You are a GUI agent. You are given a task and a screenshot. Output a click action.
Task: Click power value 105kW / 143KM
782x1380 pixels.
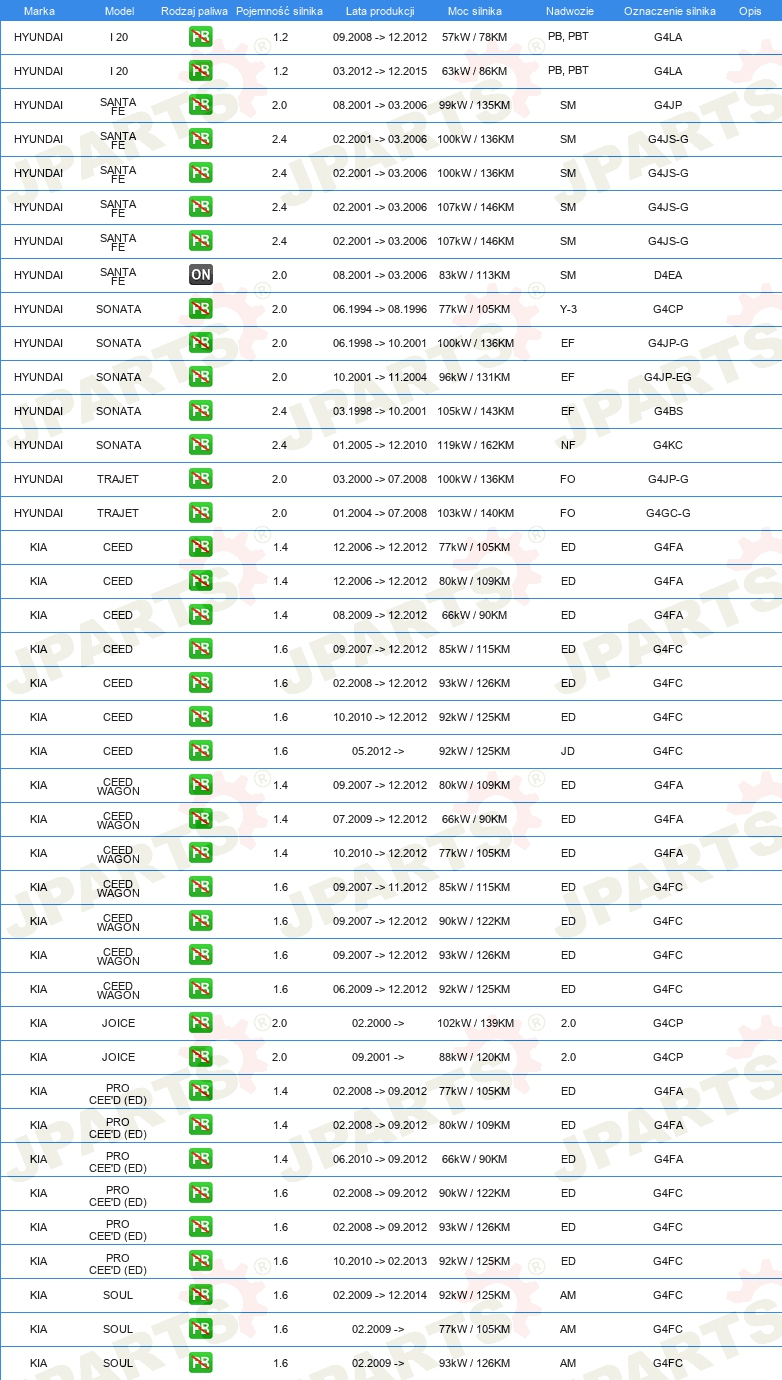tap(476, 411)
